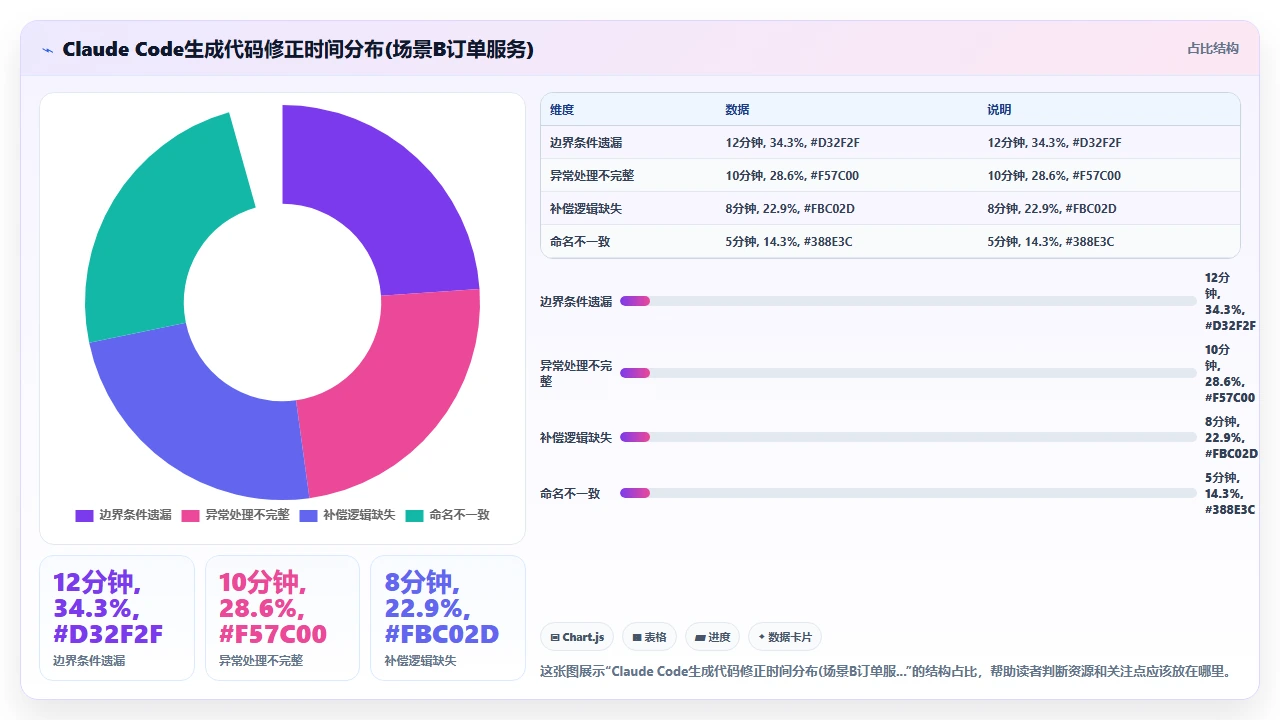Click the purple legend swatch for 边界条件遗漏
The width and height of the screenshot is (1280, 720).
point(84,515)
